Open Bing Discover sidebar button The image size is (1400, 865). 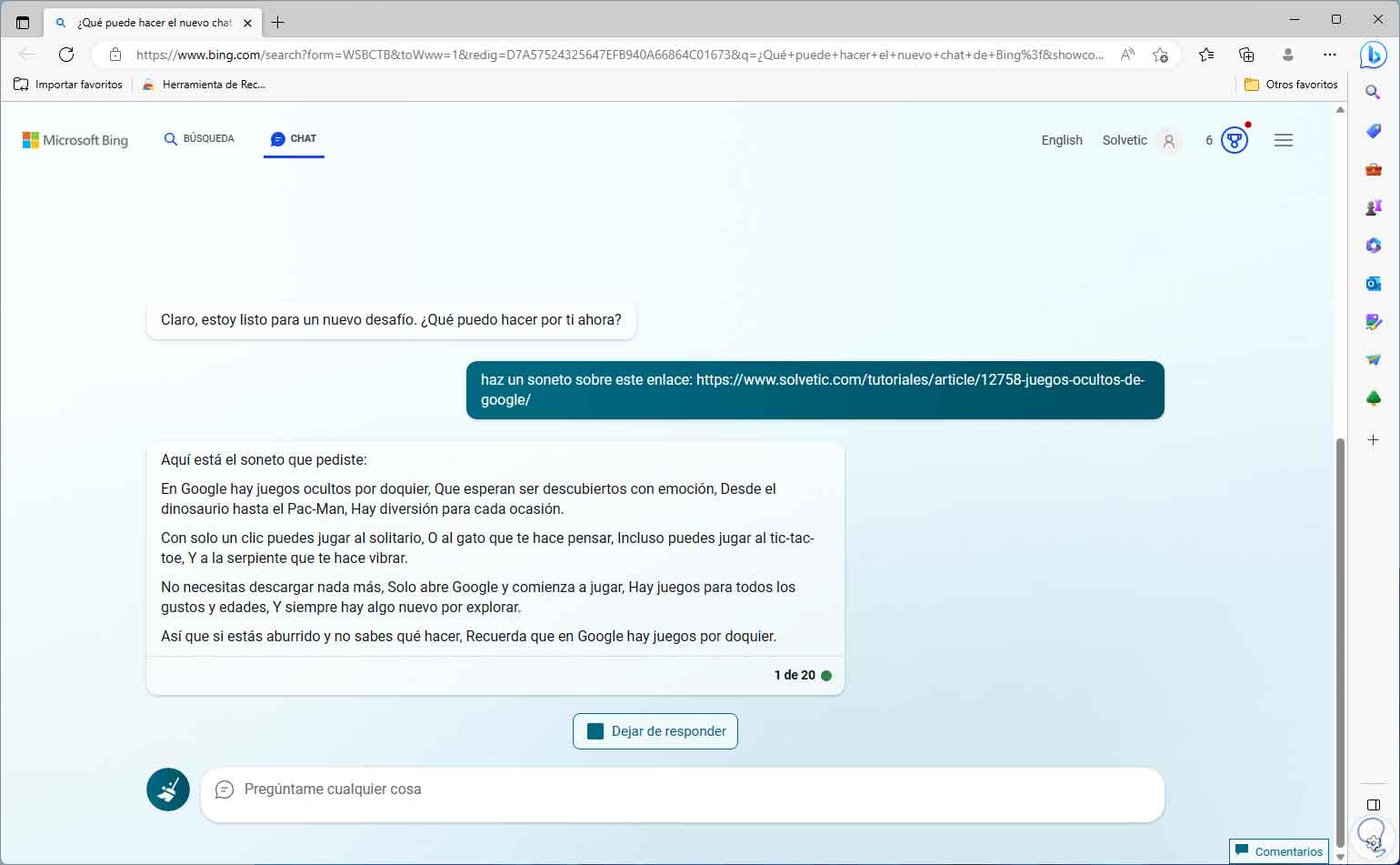click(x=1373, y=55)
